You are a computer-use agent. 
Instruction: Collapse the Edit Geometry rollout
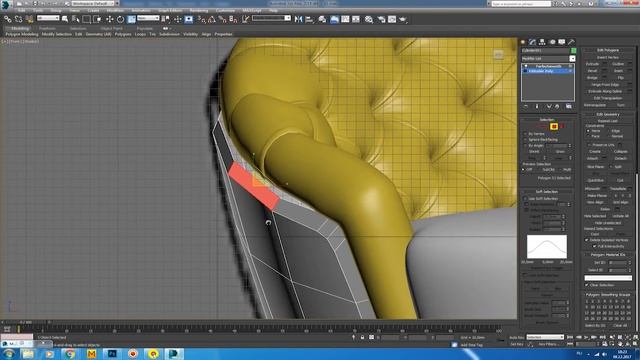608,114
